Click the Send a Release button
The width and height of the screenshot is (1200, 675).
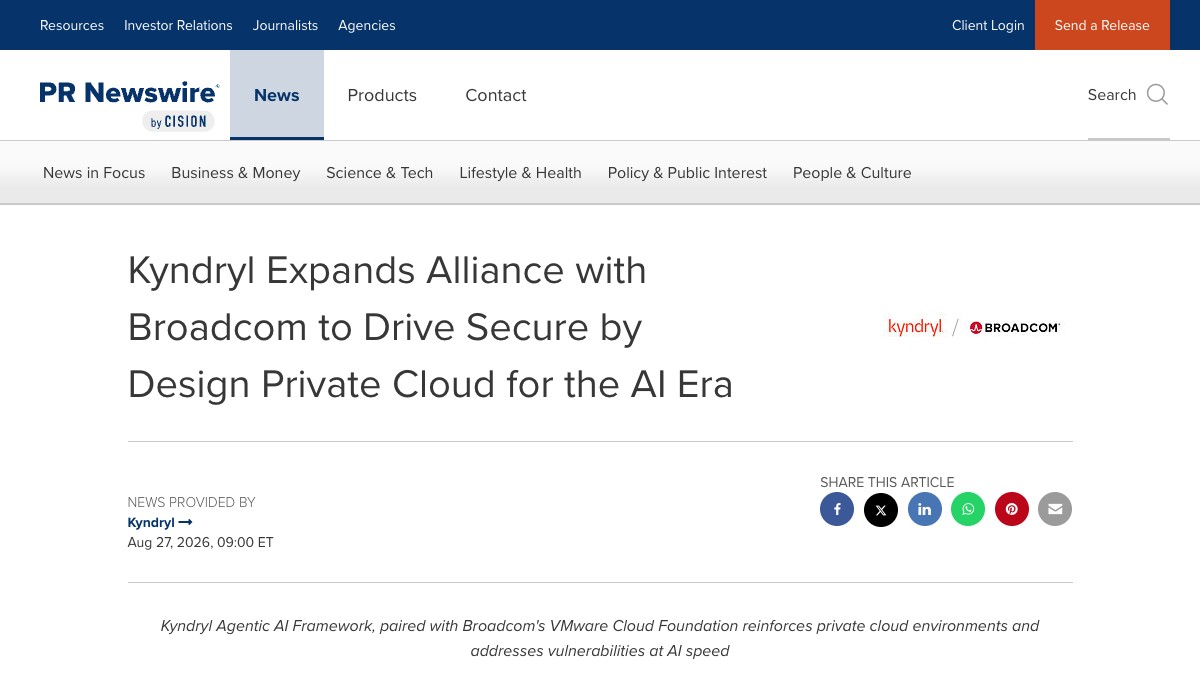click(1102, 25)
